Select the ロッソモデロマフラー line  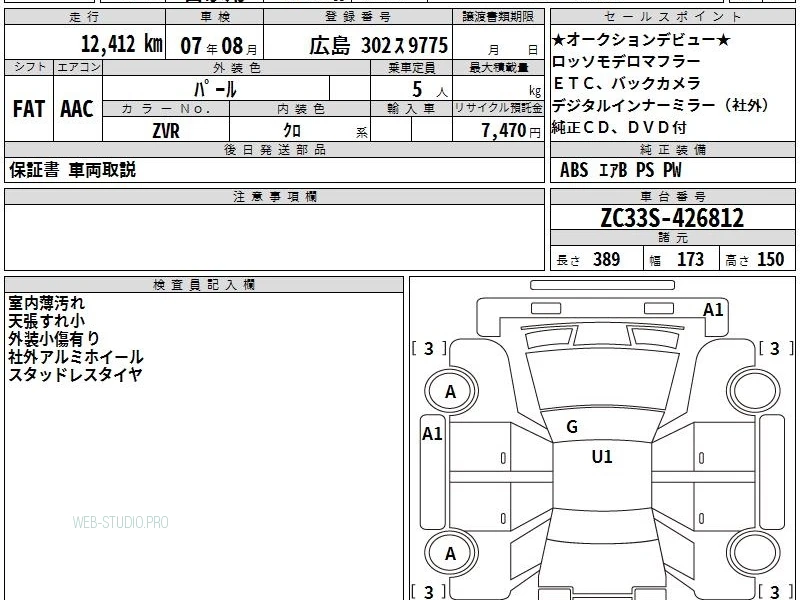click(627, 62)
